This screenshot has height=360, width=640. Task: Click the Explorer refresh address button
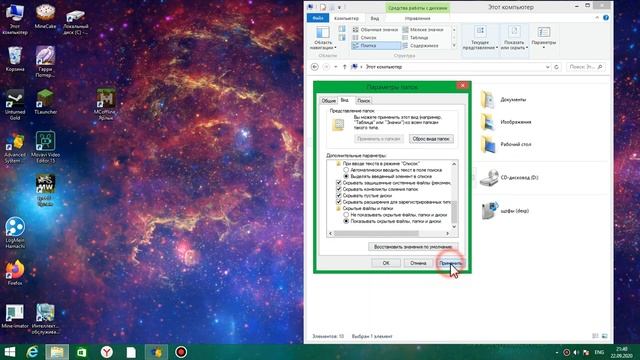pos(556,67)
